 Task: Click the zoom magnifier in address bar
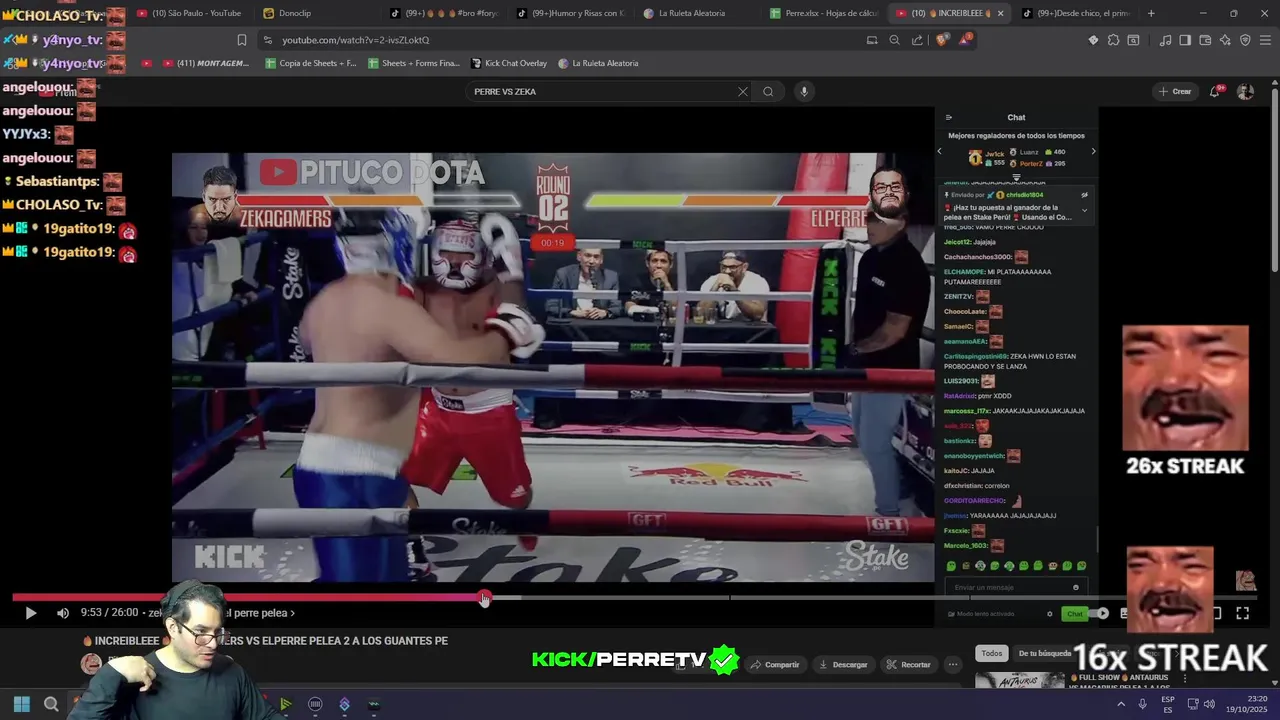pos(894,40)
